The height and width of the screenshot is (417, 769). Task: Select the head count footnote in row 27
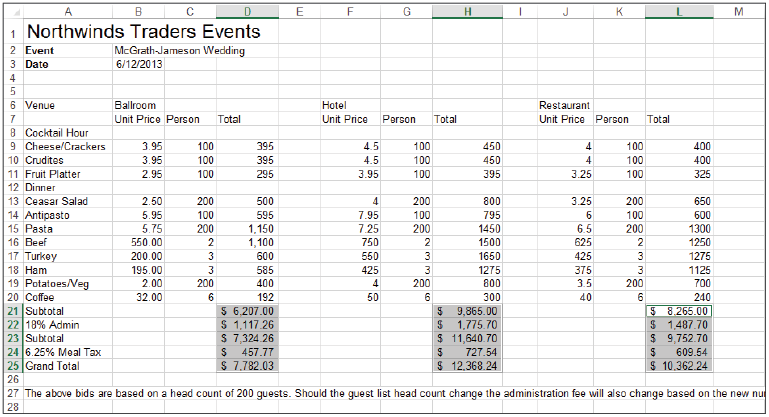tap(380, 393)
